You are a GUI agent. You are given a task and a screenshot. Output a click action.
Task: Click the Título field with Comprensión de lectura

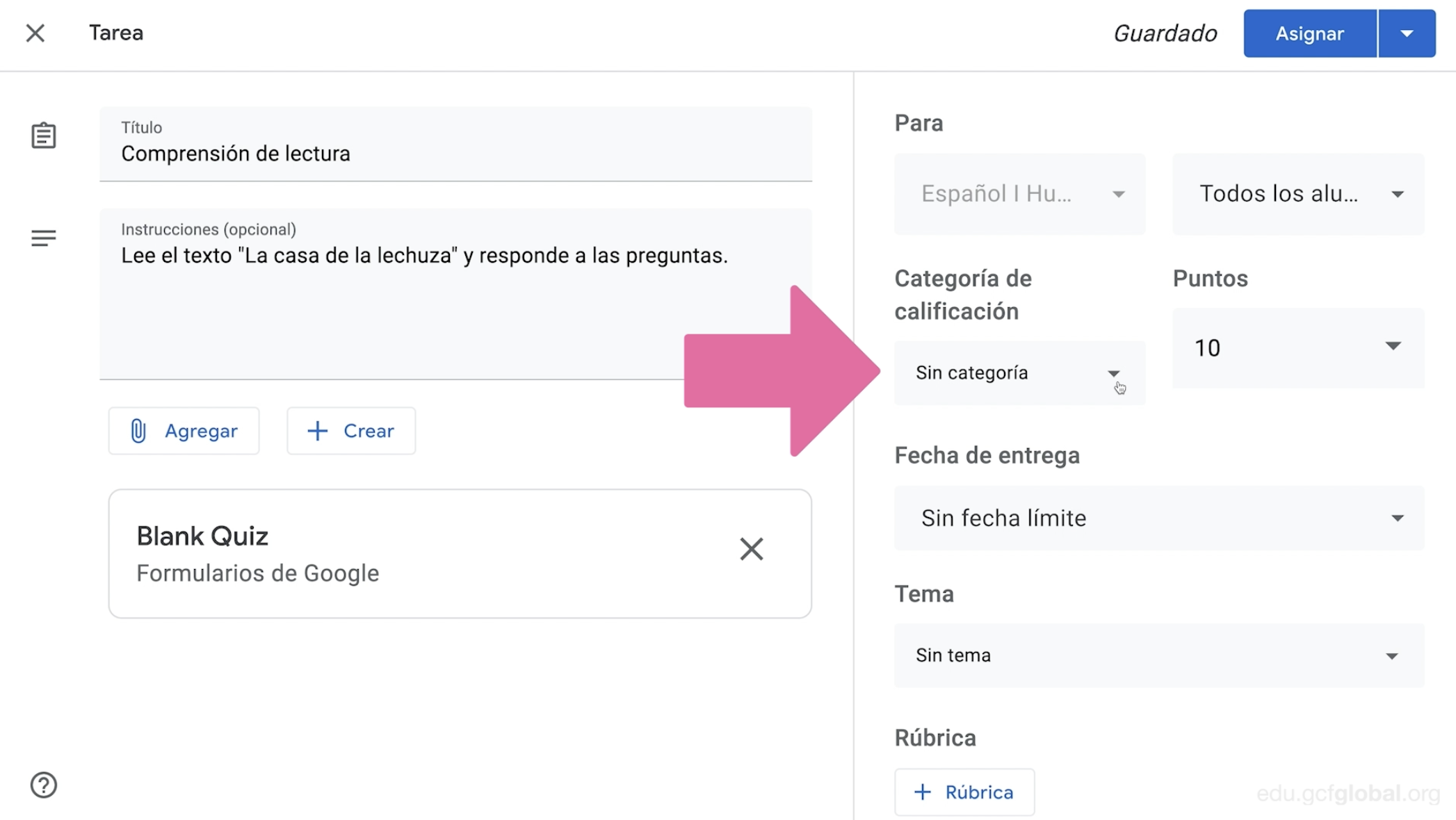tap(455, 145)
